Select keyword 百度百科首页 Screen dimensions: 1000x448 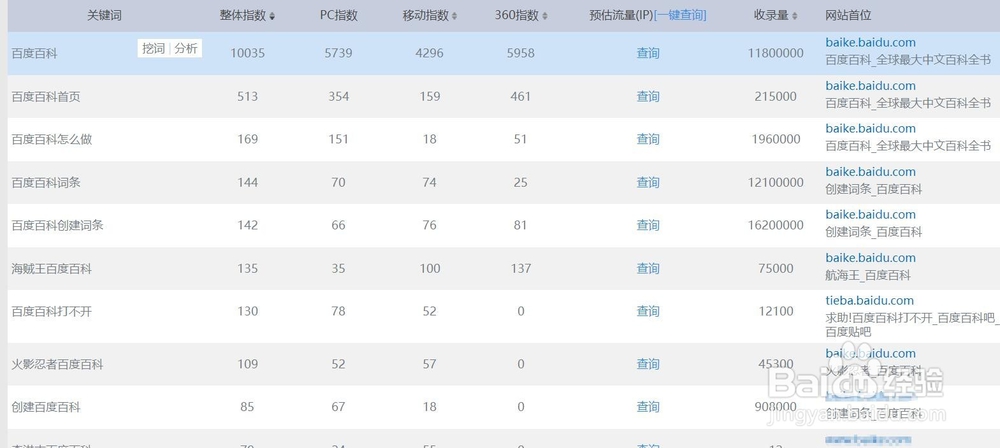46,97
